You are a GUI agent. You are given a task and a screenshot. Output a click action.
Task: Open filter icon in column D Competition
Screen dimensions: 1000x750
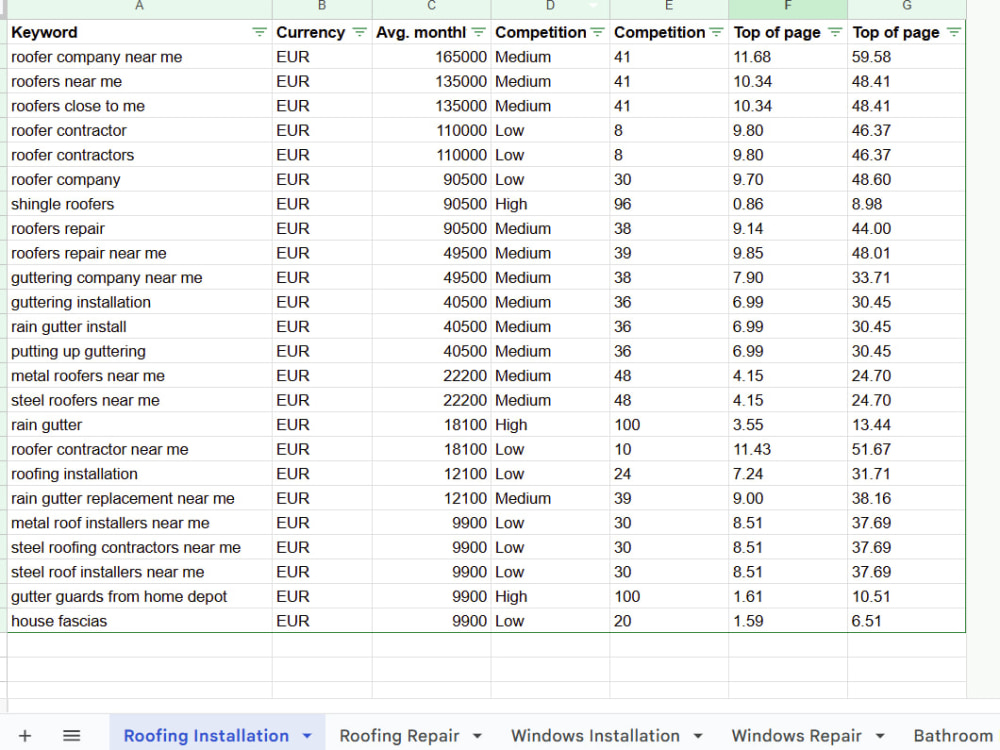click(x=598, y=33)
